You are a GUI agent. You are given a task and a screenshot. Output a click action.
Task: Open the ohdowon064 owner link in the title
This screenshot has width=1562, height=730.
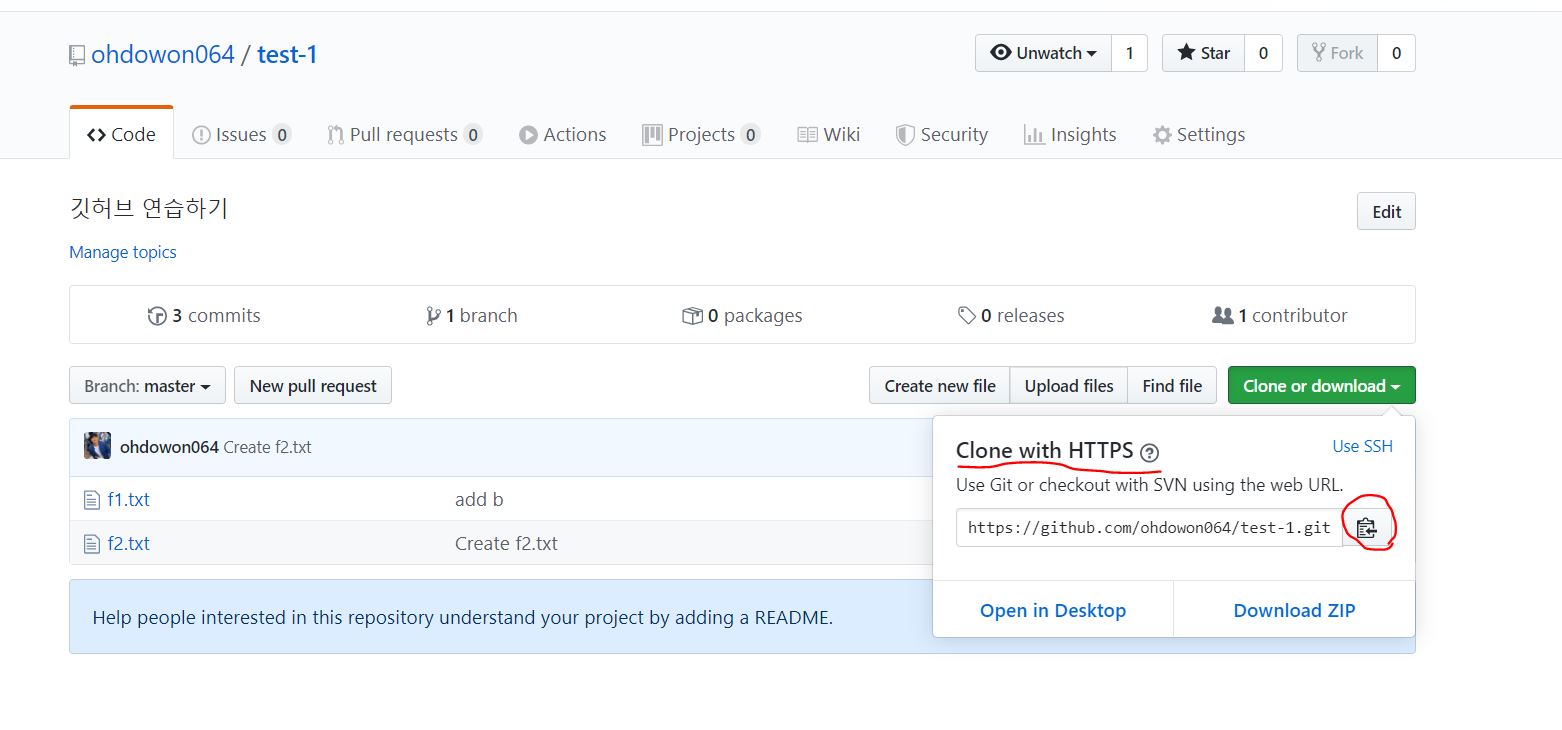tap(163, 54)
